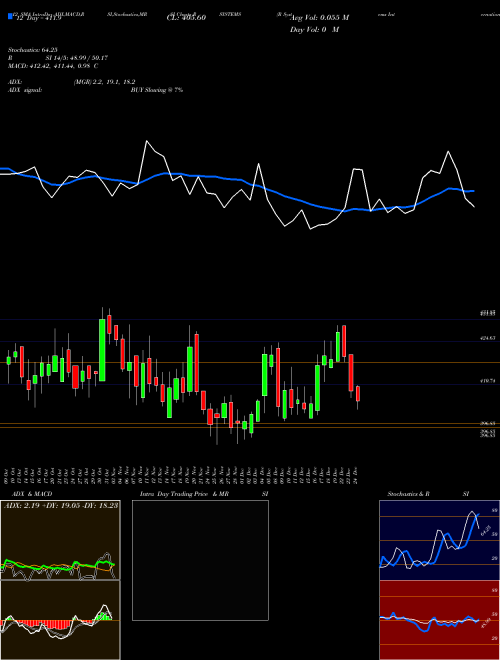Click the "Stochastics & R" panel title
This screenshot has height=660, width=500.
[x=409, y=494]
